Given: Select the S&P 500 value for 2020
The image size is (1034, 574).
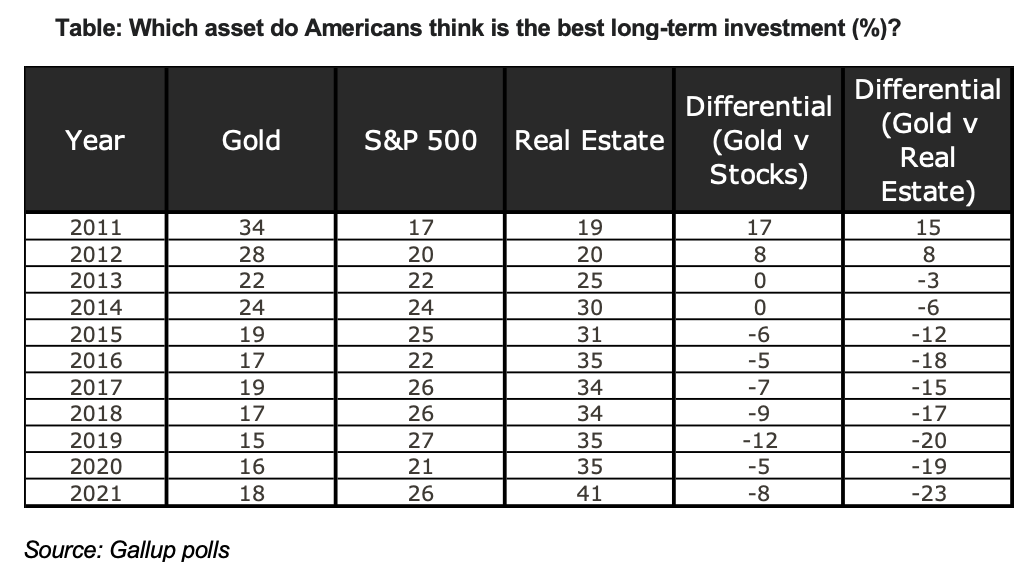Looking at the screenshot, I should point(420,466).
